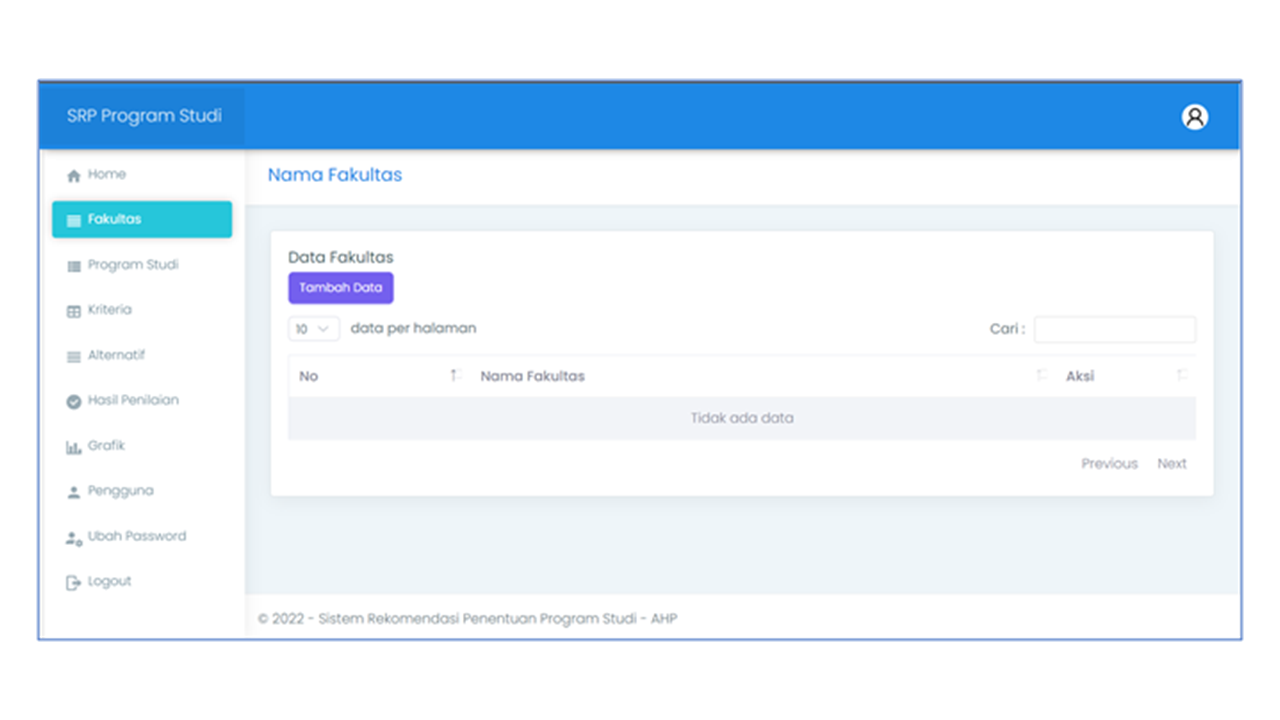Click the Hasil Penilaian checkmark icon
1280x720 pixels.
pyautogui.click(x=73, y=402)
